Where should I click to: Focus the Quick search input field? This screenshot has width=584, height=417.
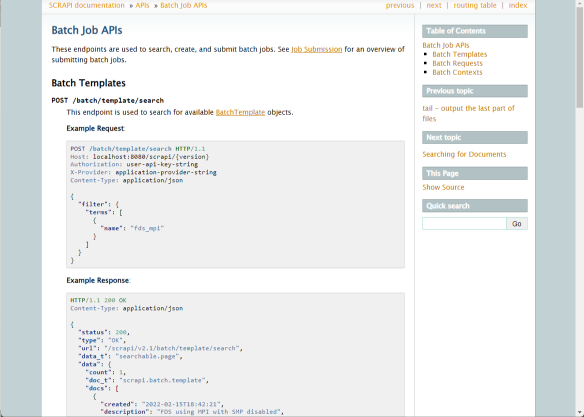point(464,223)
